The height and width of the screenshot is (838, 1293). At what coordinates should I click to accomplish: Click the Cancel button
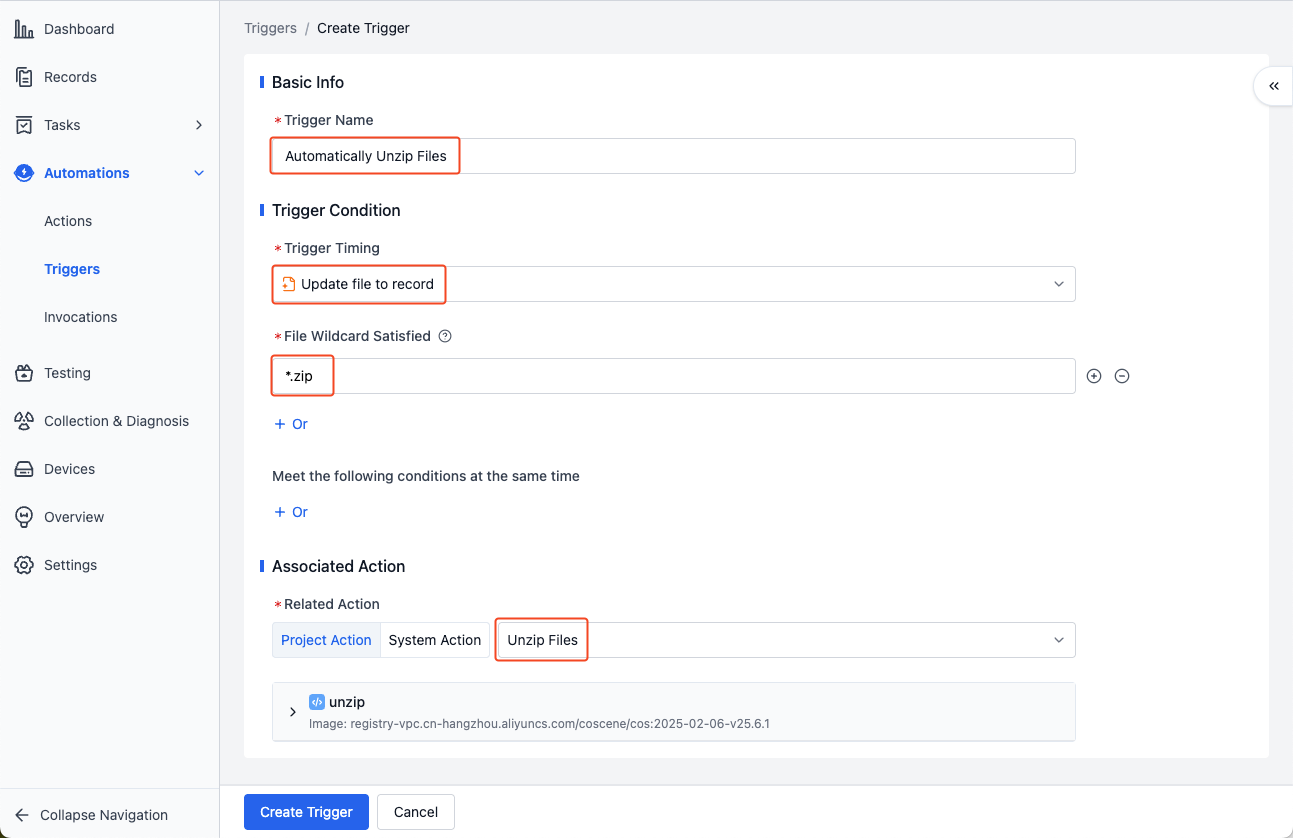tap(416, 812)
